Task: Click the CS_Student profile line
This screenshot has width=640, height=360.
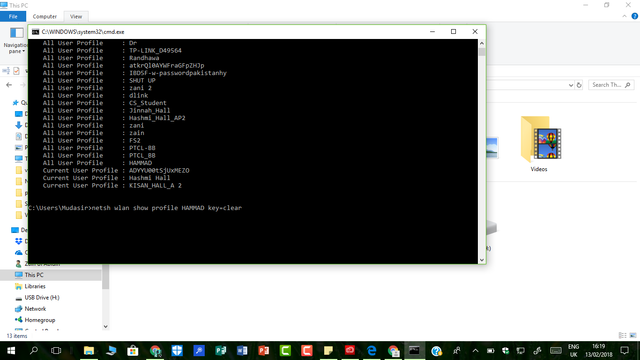Action: pyautogui.click(x=104, y=103)
